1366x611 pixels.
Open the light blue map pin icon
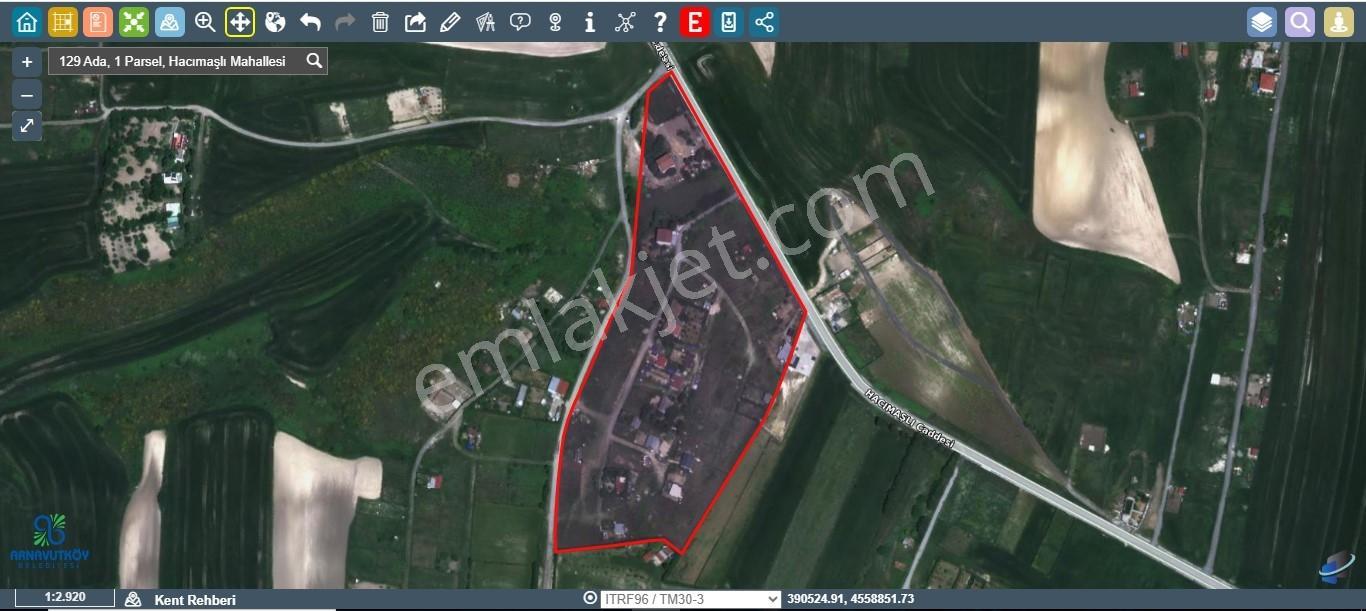[x=169, y=22]
